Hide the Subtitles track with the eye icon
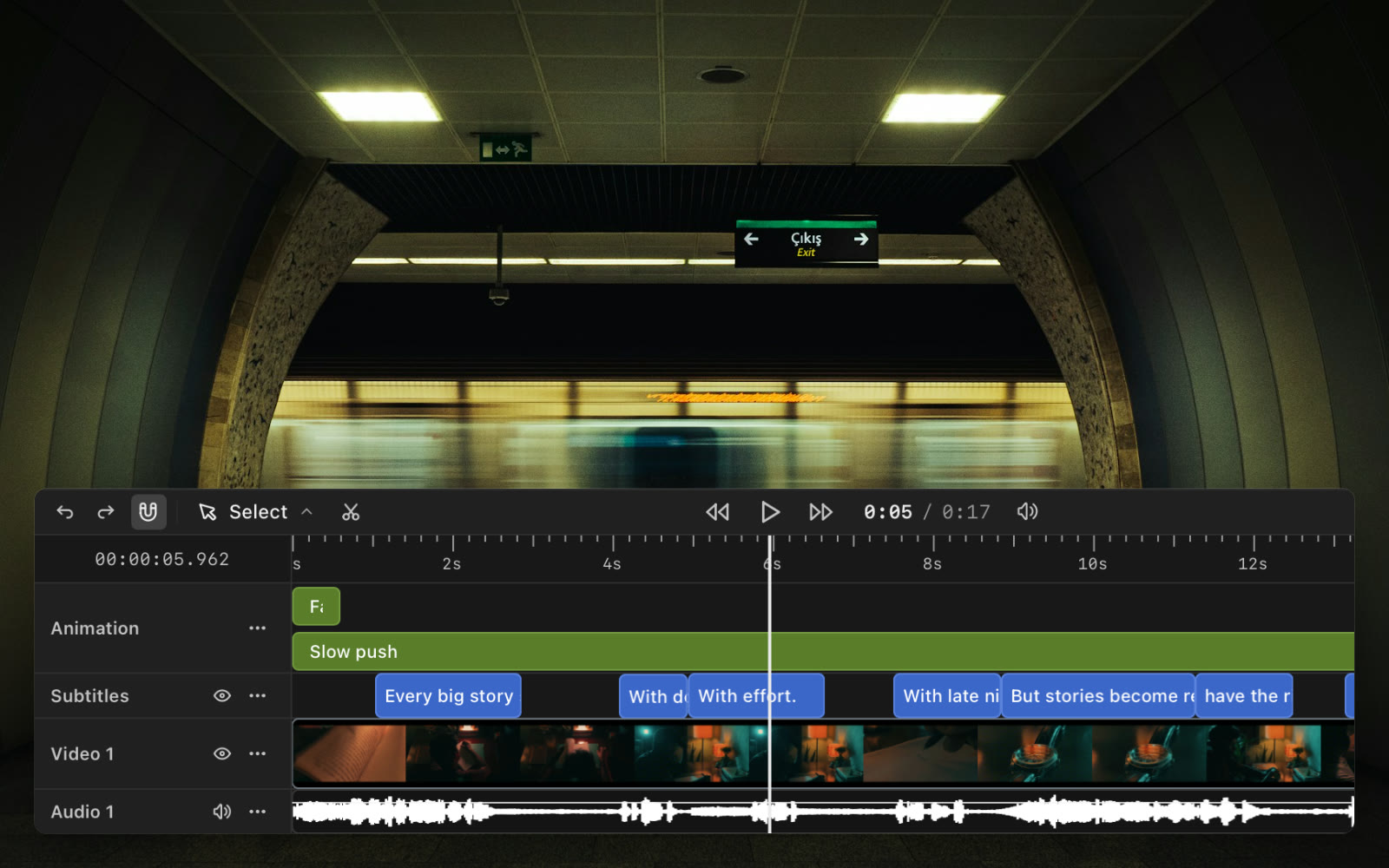The height and width of the screenshot is (868, 1389). pos(222,695)
